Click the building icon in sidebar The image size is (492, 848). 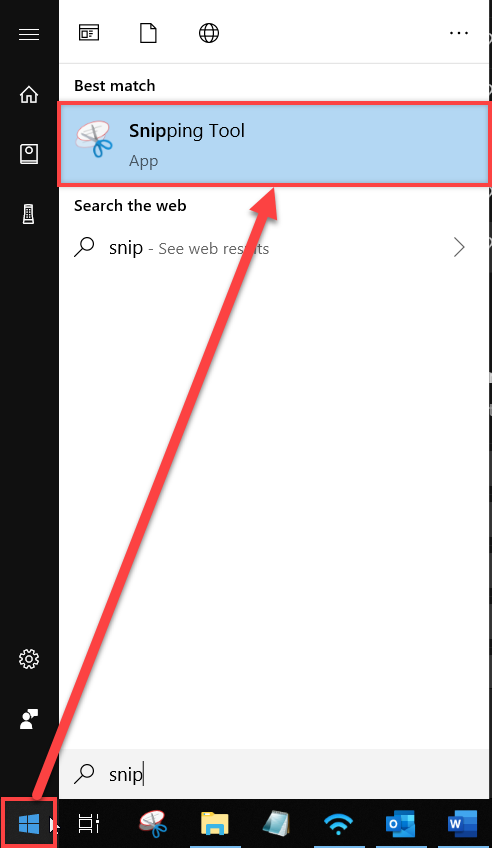click(29, 214)
